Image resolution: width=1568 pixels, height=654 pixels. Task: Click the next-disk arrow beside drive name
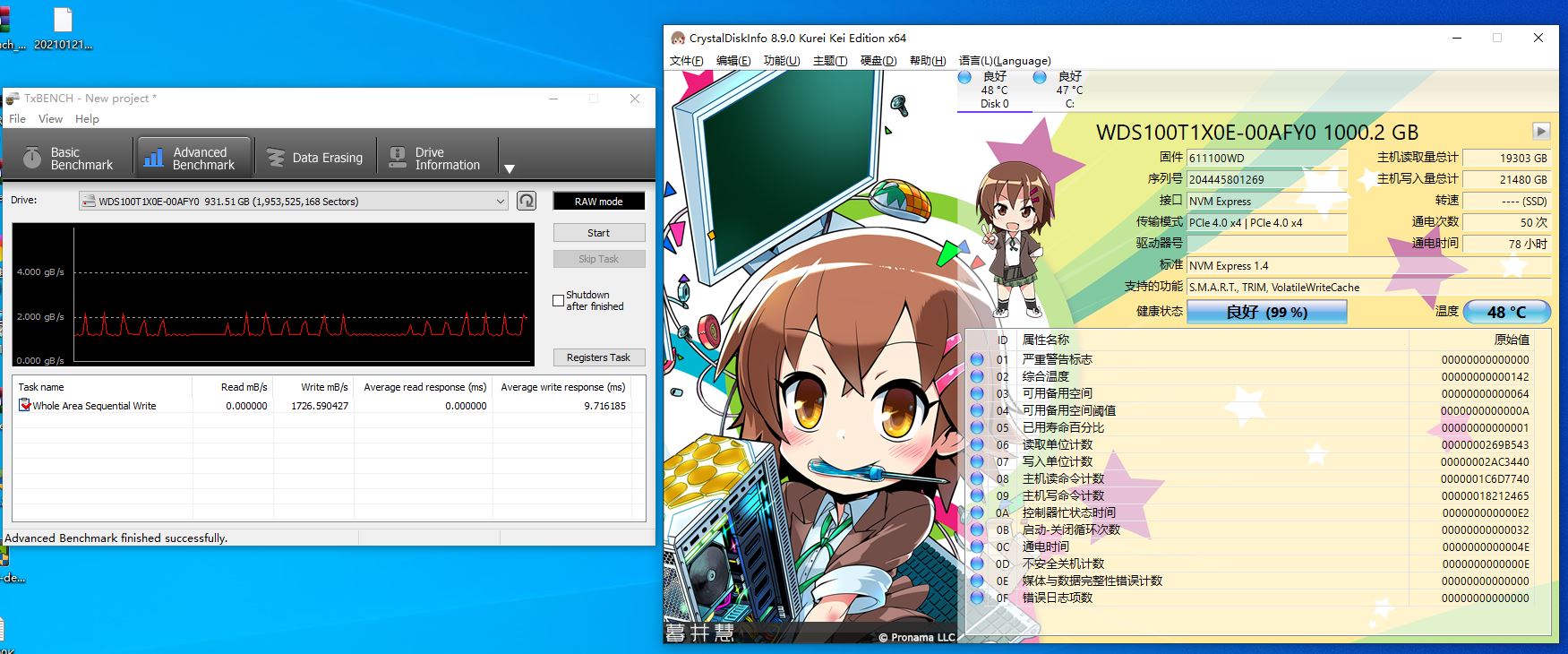pyautogui.click(x=1541, y=131)
